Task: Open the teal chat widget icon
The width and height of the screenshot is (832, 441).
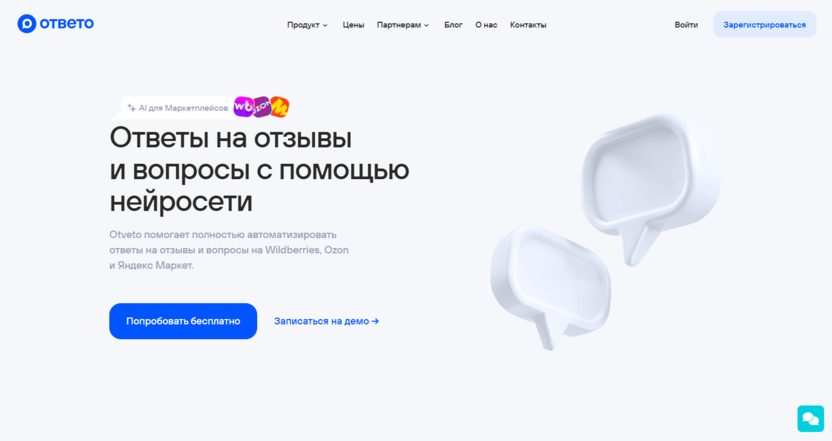Action: click(x=810, y=419)
